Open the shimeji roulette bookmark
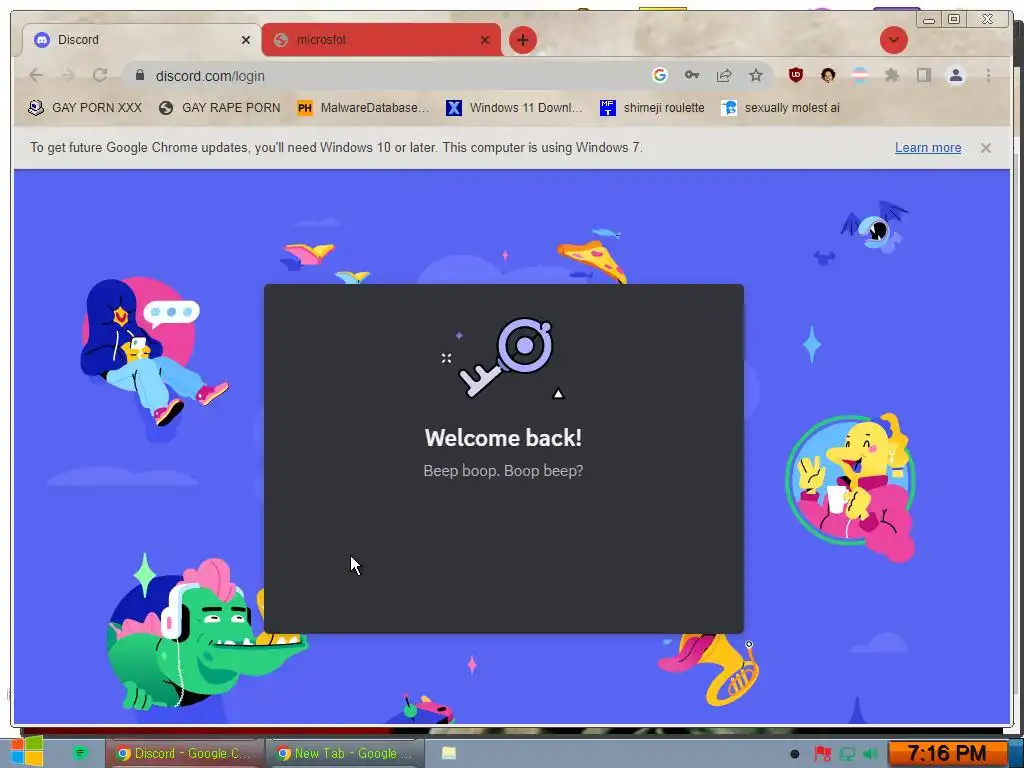1024x768 pixels. 652,108
